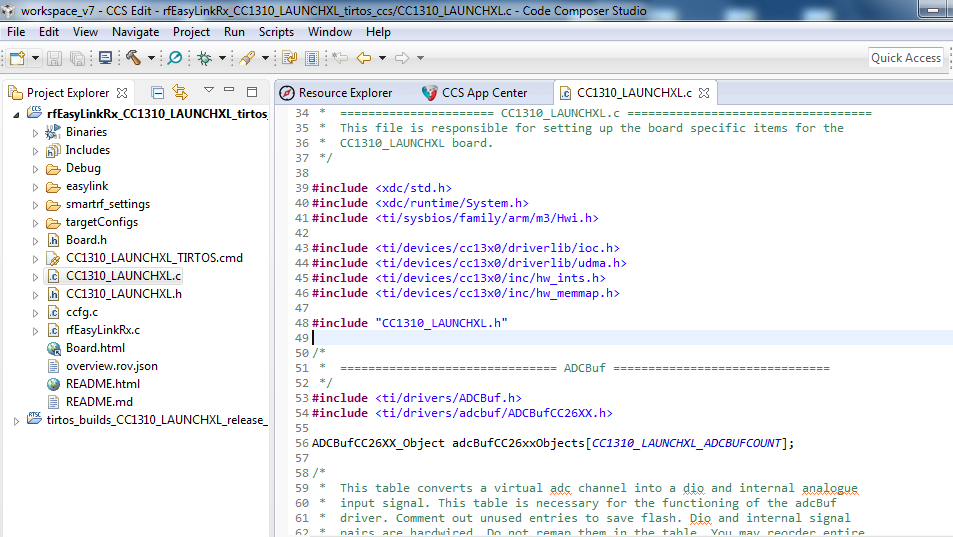Open the File menu

click(x=16, y=32)
